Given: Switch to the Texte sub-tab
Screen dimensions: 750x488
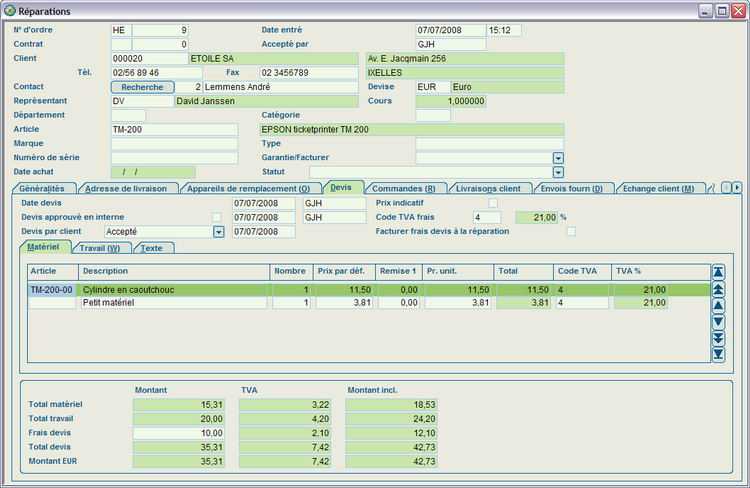Looking at the screenshot, I should pyautogui.click(x=152, y=248).
